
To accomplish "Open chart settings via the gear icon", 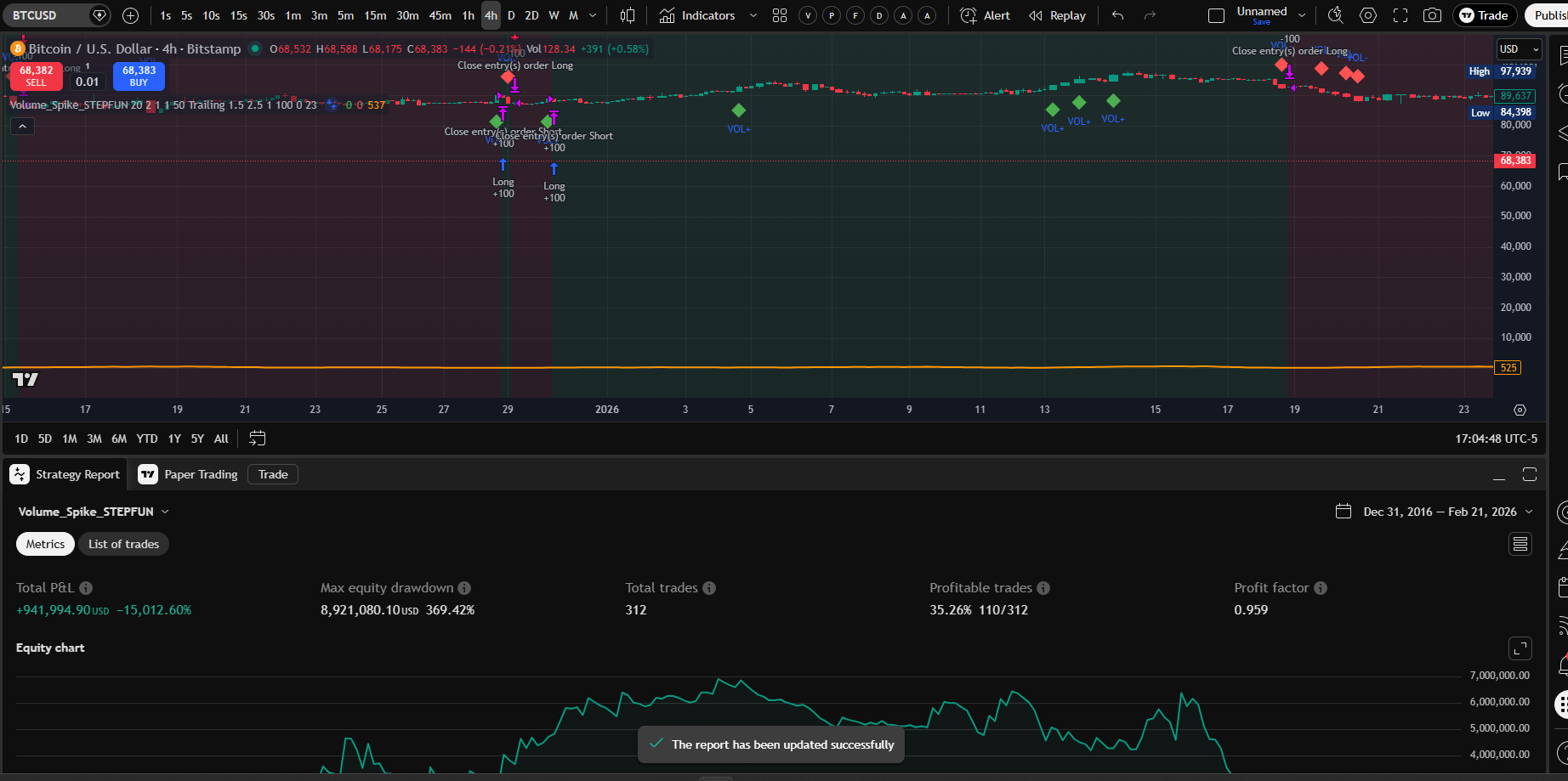I will pyautogui.click(x=1367, y=15).
